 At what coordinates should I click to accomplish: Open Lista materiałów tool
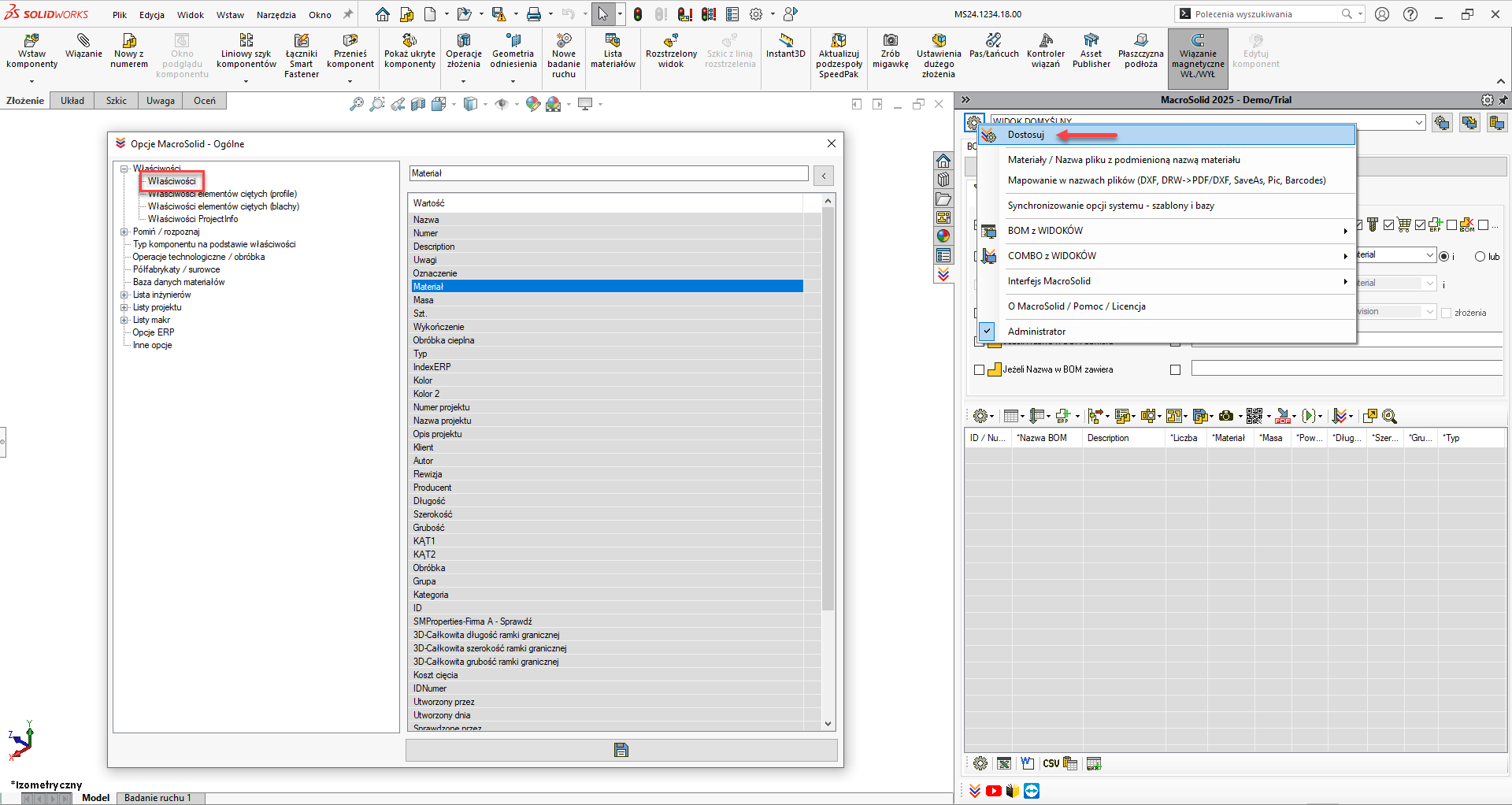pos(613,52)
